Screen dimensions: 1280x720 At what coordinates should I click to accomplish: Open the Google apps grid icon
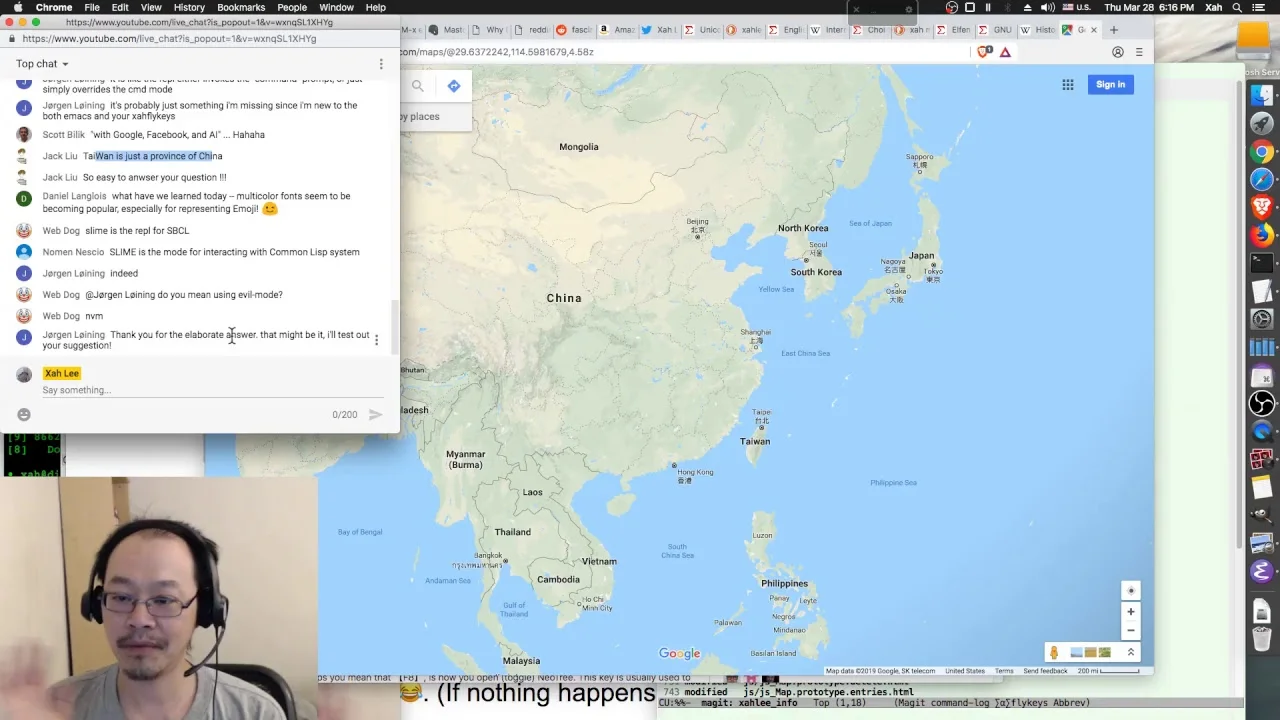coord(1068,85)
